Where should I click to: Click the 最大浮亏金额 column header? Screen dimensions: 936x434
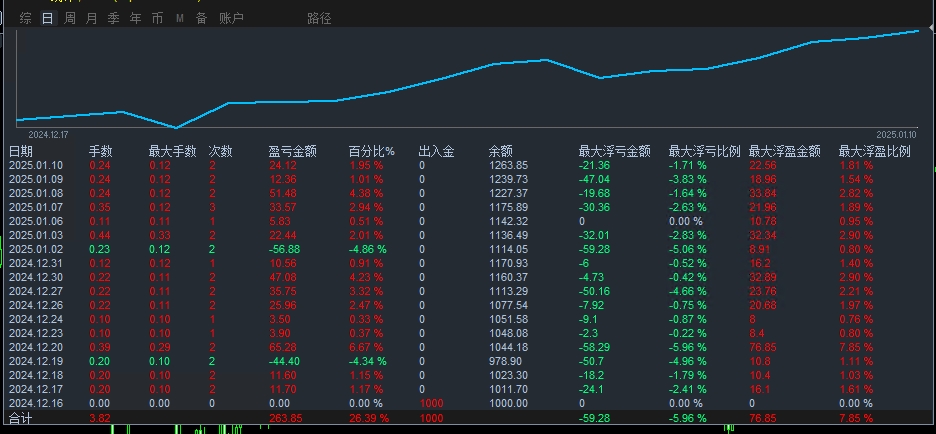[x=615, y=152]
